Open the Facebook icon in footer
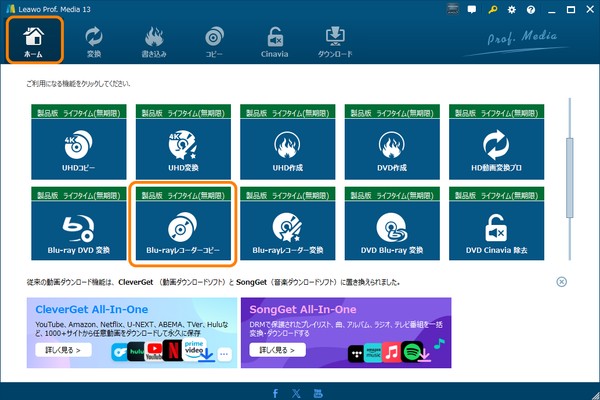Image resolution: width=600 pixels, height=400 pixels. 275,393
